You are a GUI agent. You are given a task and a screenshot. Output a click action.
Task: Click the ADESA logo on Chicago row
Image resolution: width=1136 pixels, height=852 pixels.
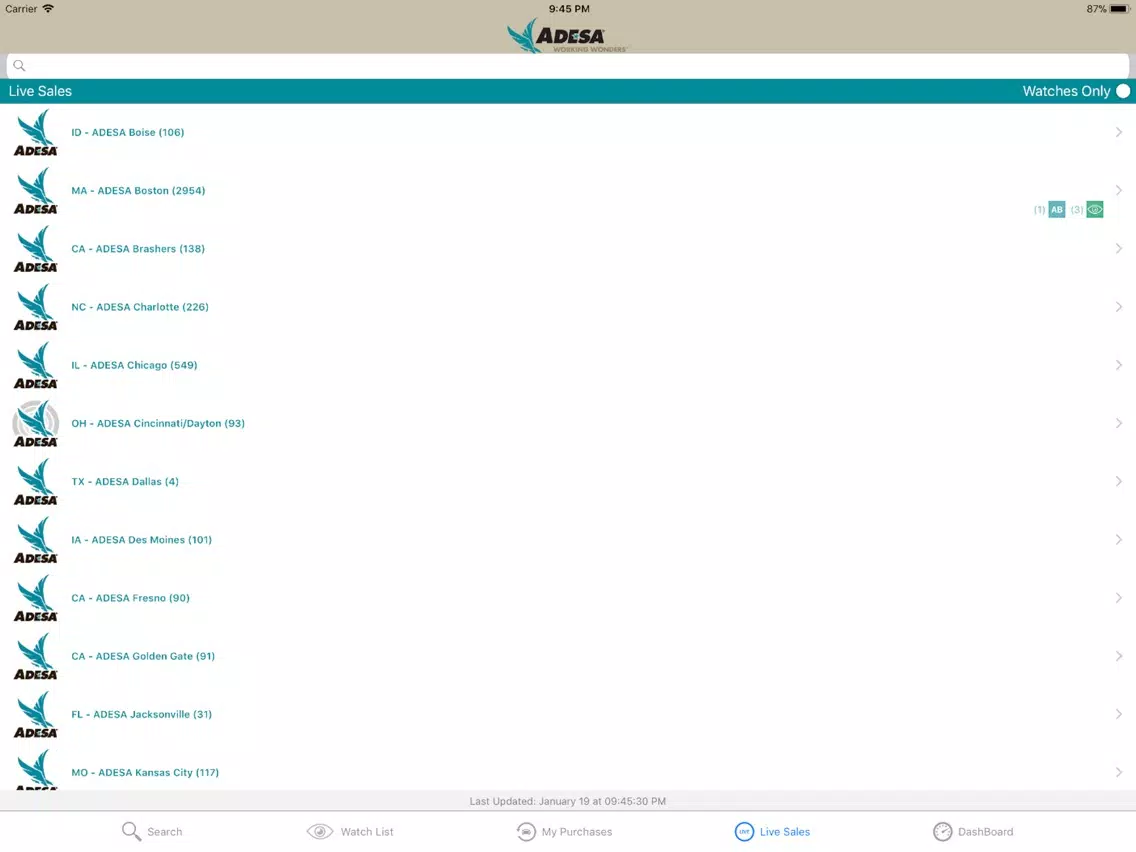pyautogui.click(x=36, y=365)
